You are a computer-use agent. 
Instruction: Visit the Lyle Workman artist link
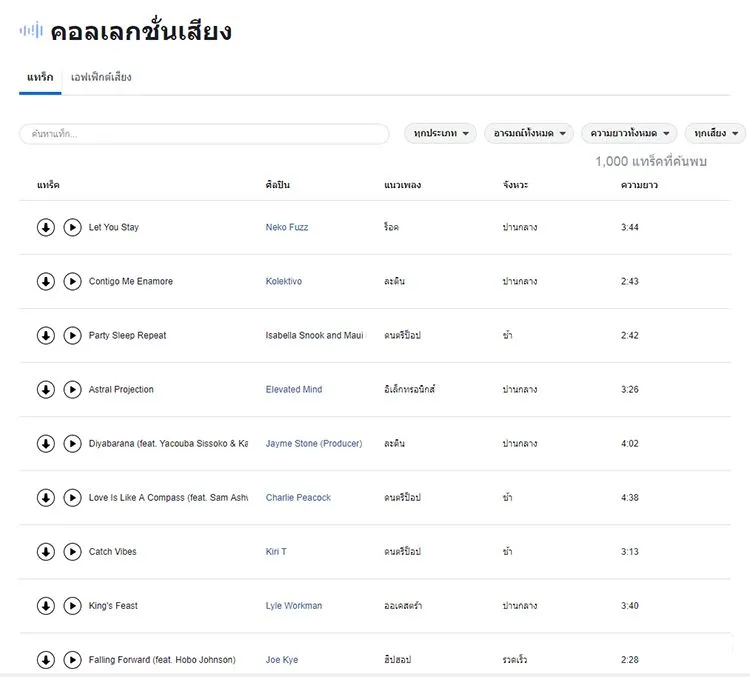(294, 606)
